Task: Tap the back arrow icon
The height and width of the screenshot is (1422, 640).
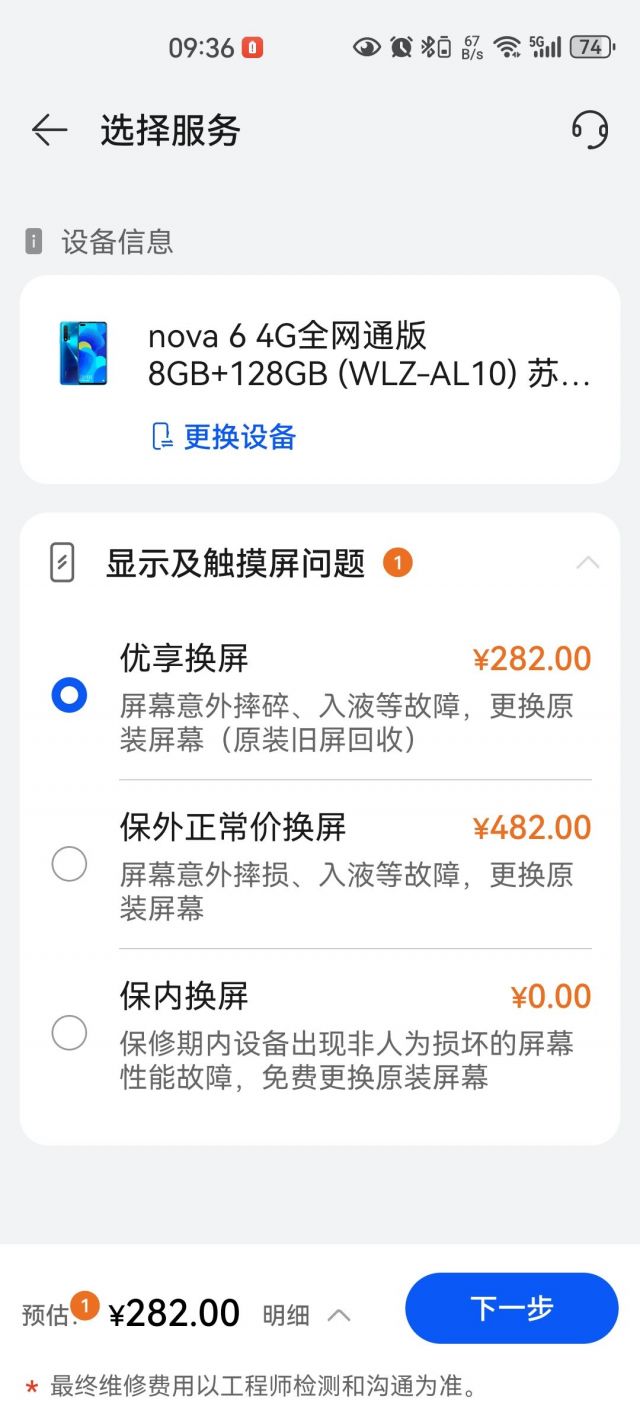Action: pyautogui.click(x=49, y=130)
